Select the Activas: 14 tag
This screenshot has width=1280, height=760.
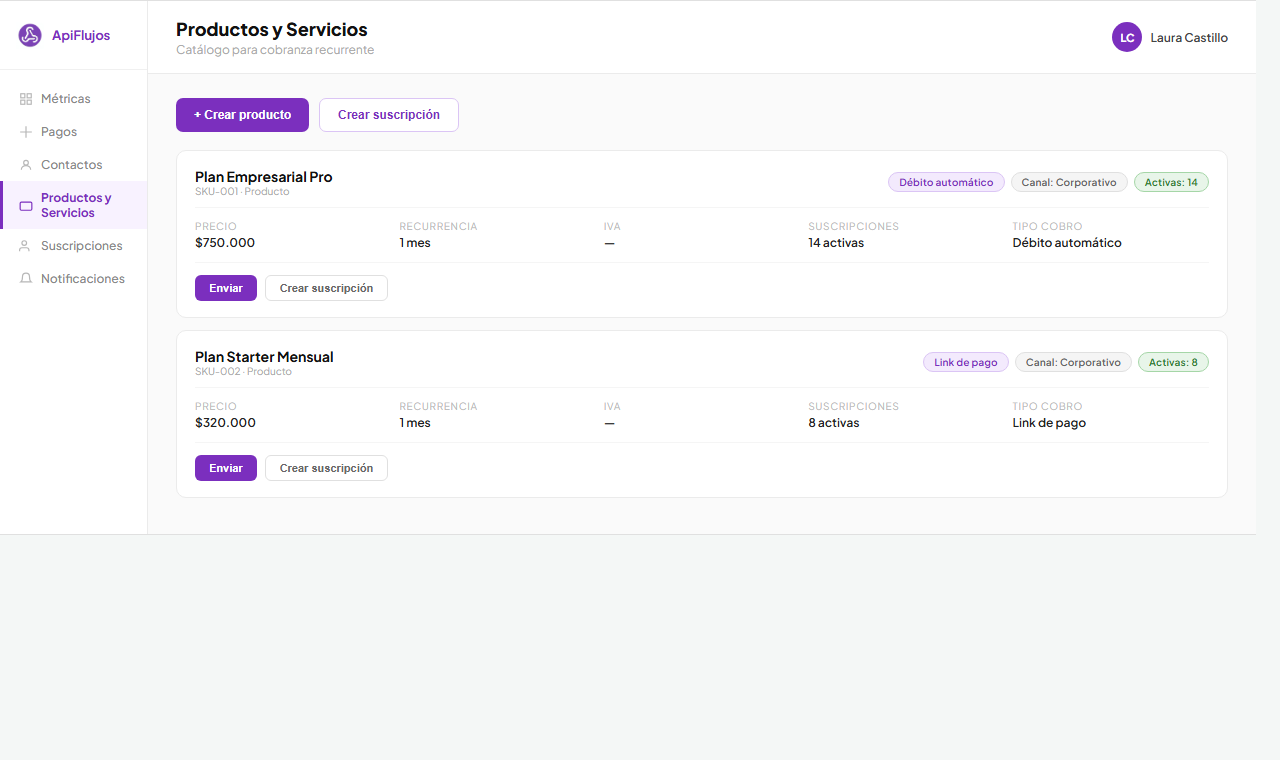coord(1170,182)
